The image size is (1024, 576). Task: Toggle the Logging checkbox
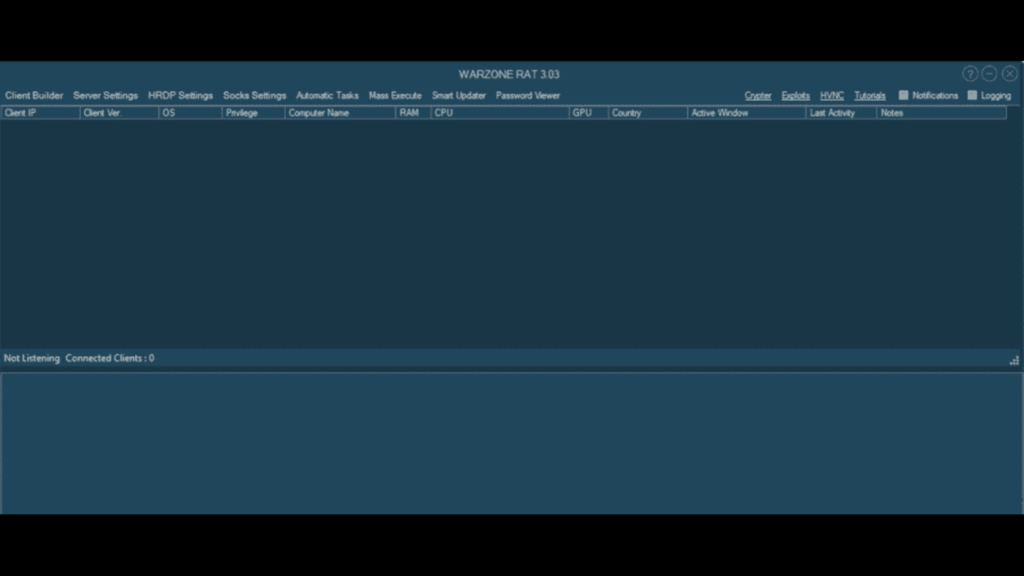(x=972, y=95)
